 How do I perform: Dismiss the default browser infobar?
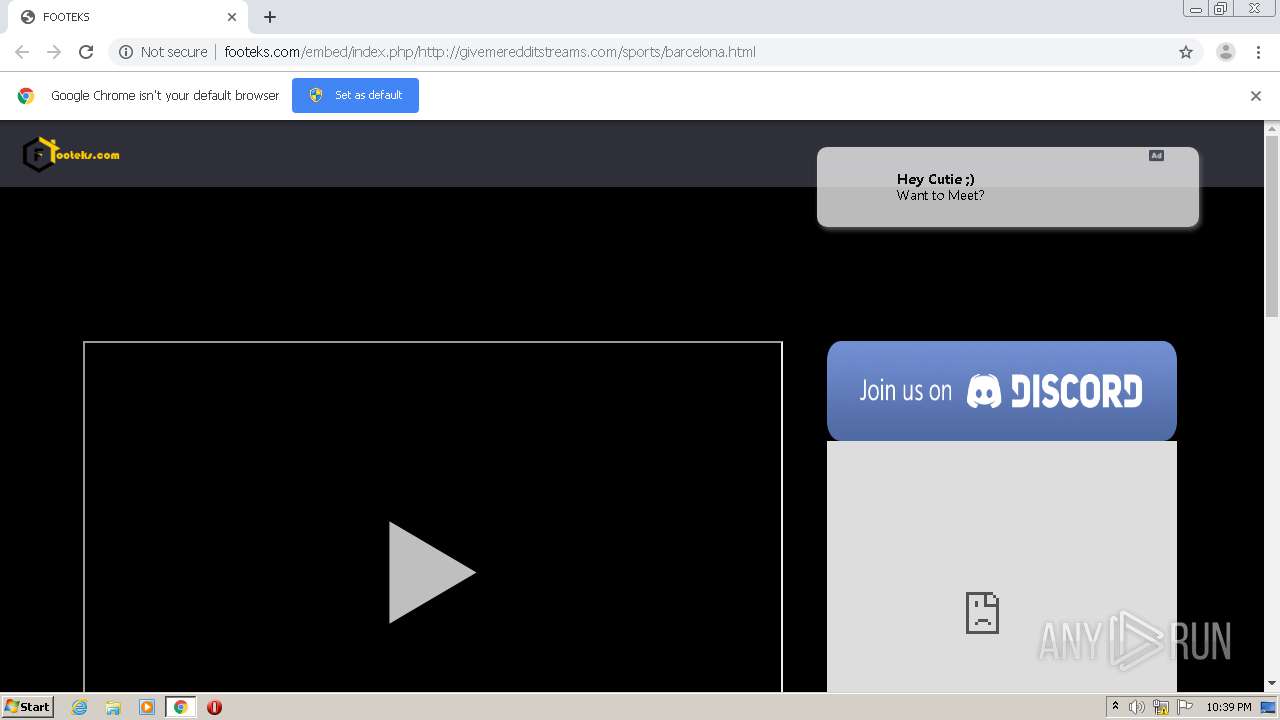pos(1256,96)
